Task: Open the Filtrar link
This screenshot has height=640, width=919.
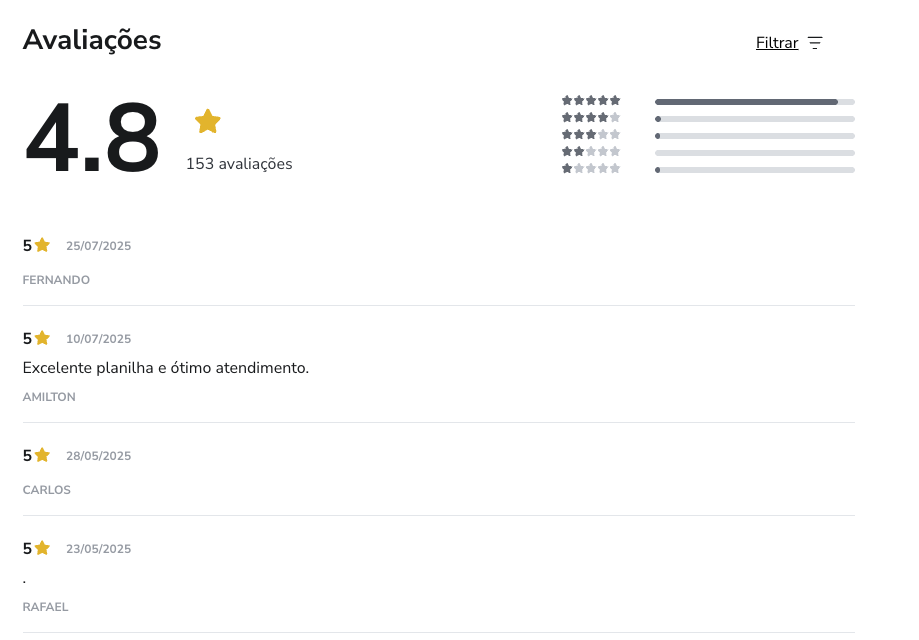Action: pos(777,43)
